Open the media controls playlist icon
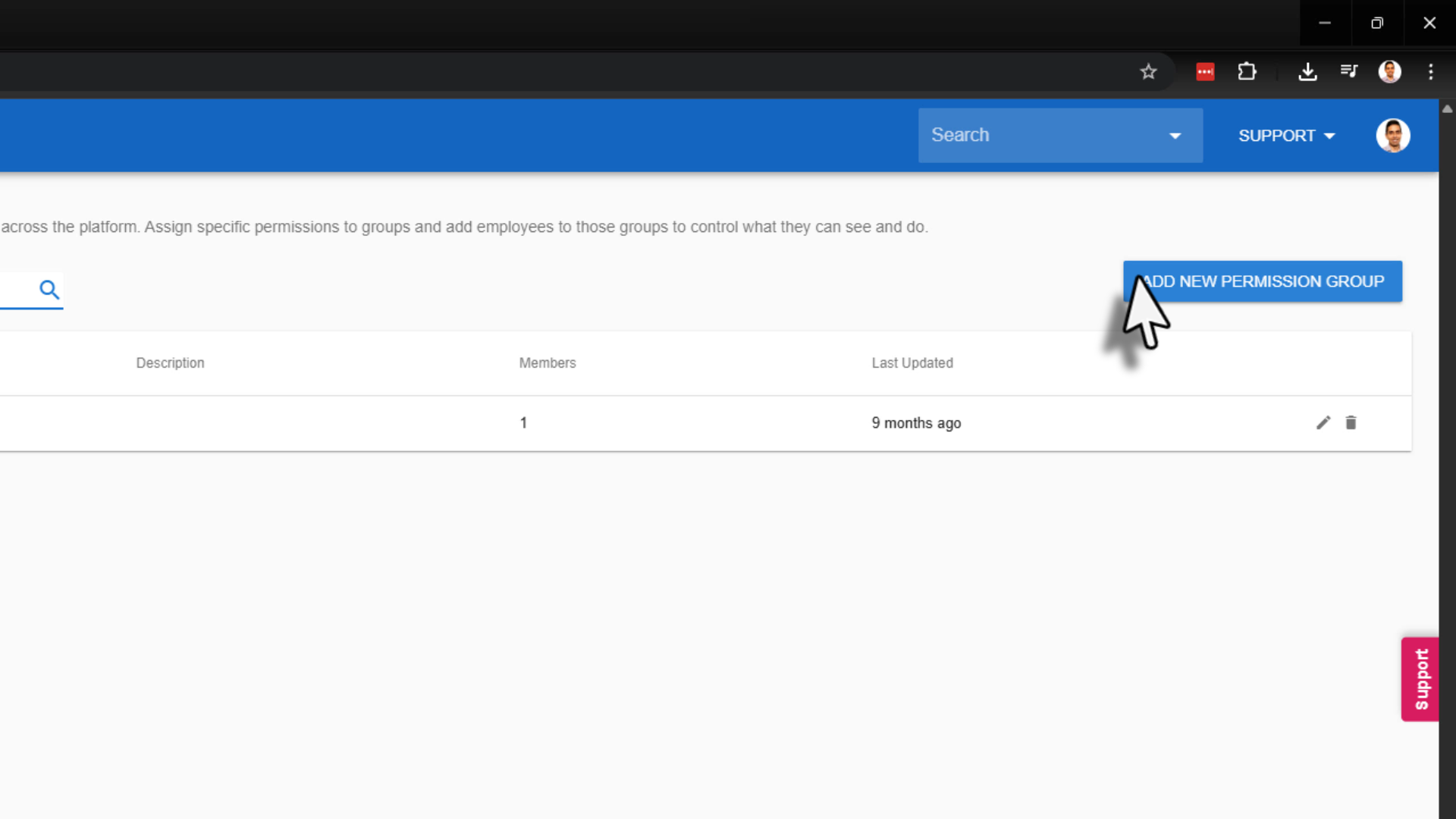The height and width of the screenshot is (819, 1456). [1349, 72]
